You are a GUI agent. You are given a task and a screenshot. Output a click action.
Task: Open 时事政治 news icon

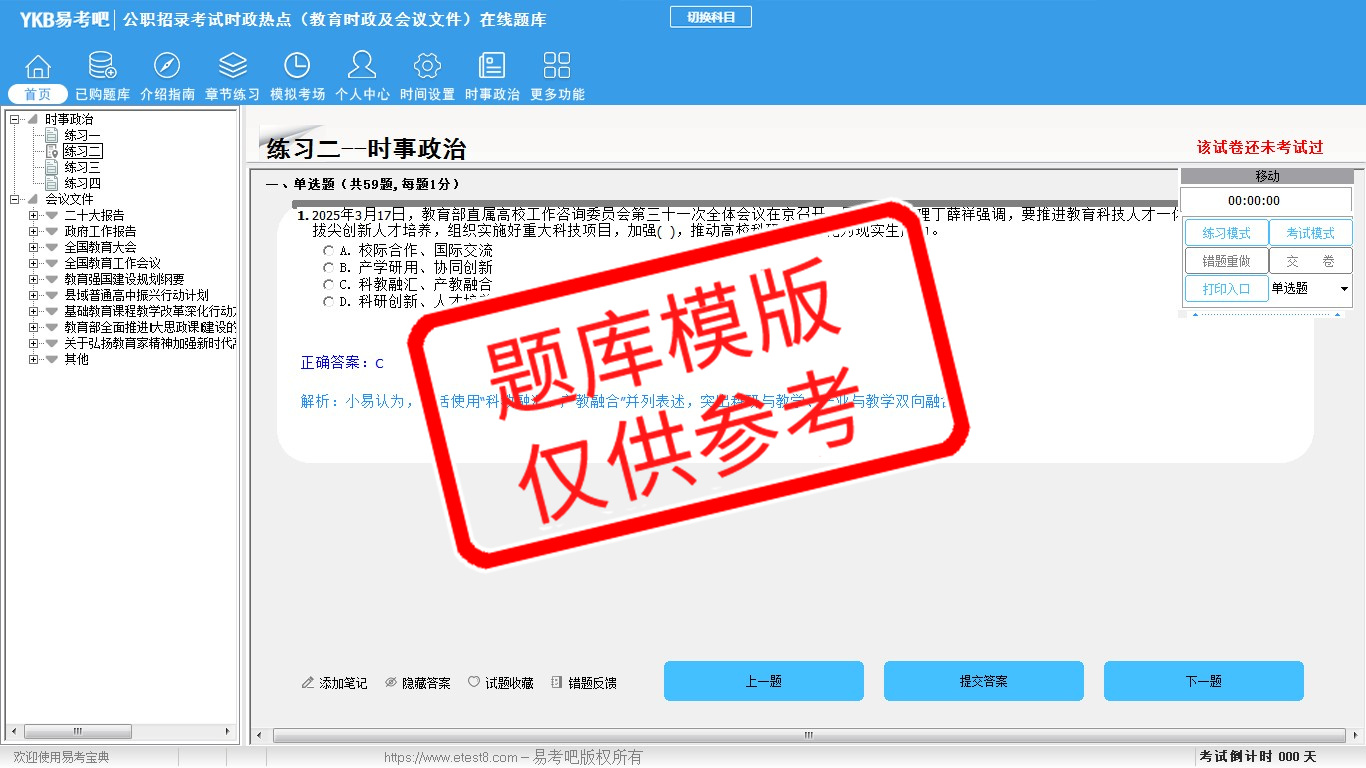pos(492,67)
